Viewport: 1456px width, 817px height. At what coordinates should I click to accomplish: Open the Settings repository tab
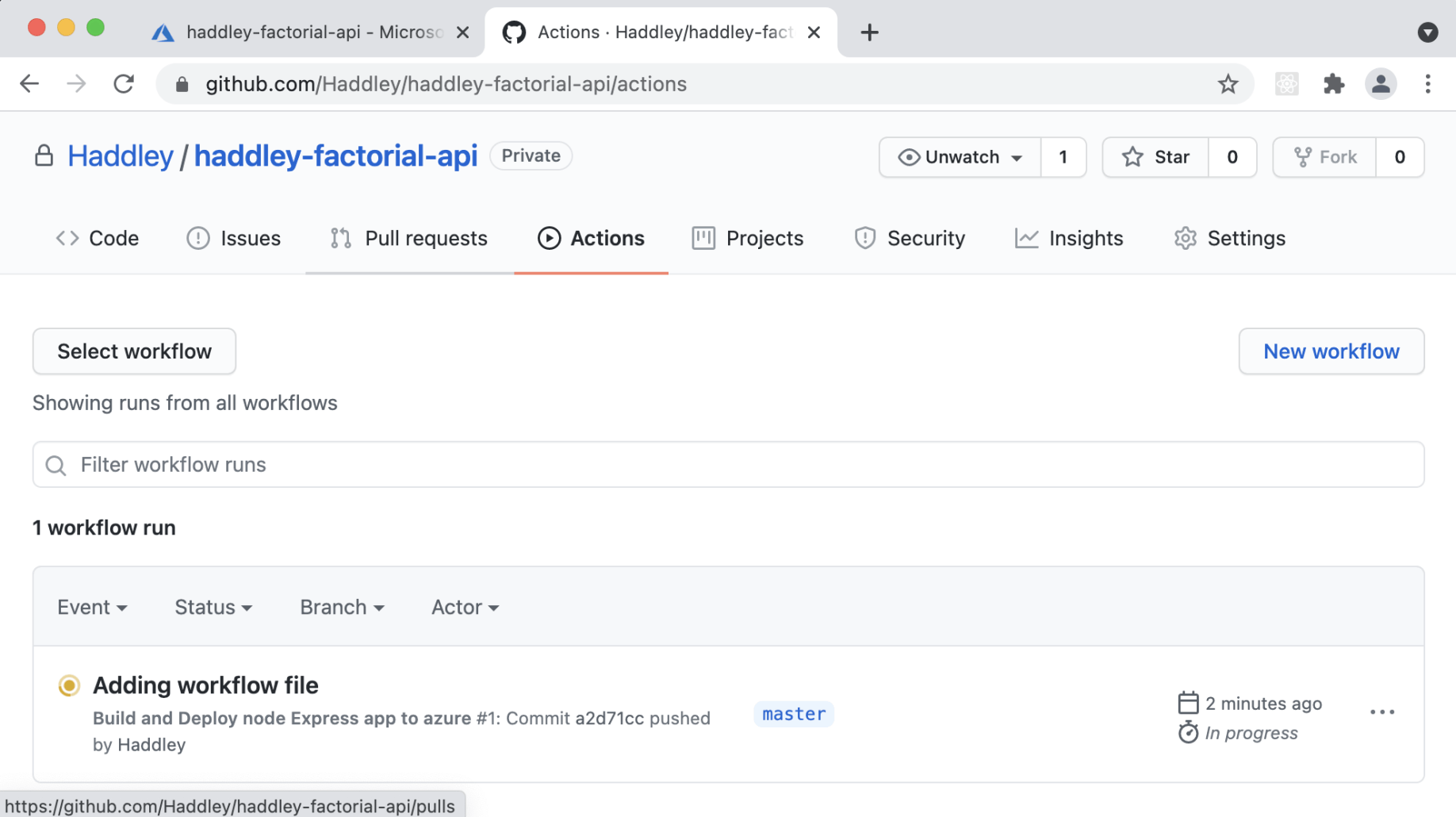pos(1230,239)
